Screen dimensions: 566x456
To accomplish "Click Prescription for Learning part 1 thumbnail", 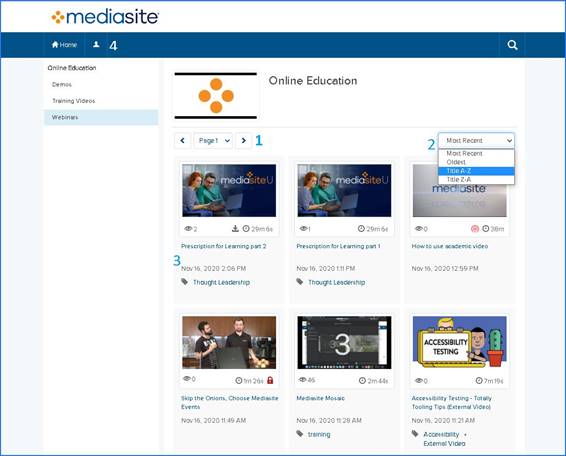I will [x=344, y=190].
